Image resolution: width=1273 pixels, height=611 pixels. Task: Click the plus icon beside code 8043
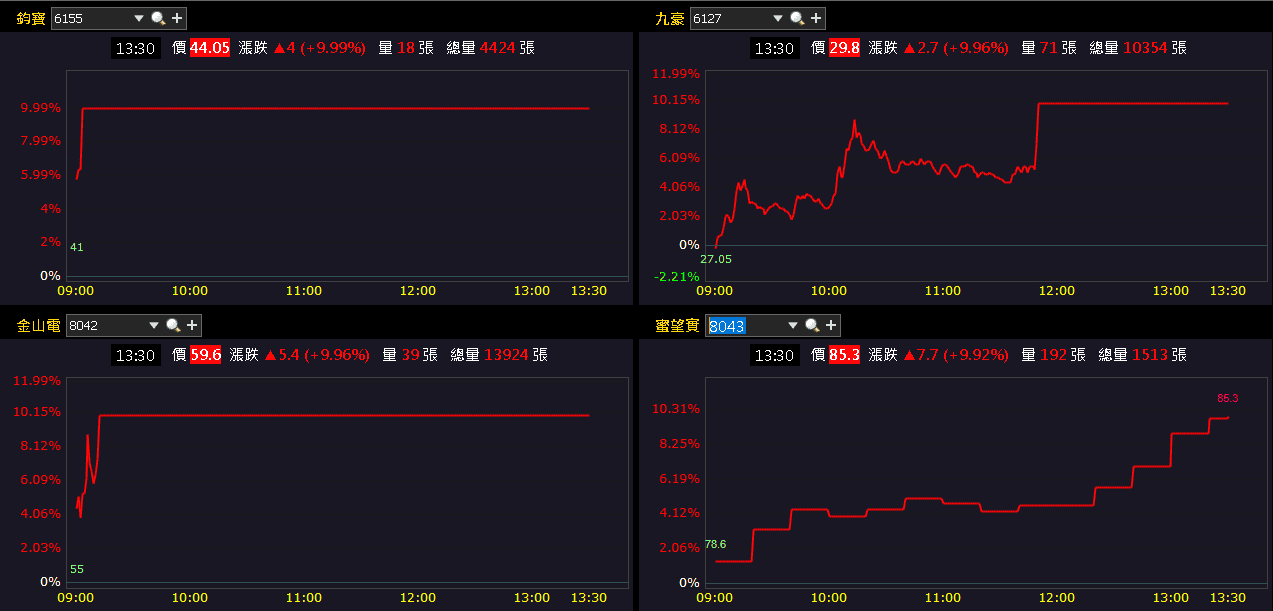pyautogui.click(x=832, y=325)
